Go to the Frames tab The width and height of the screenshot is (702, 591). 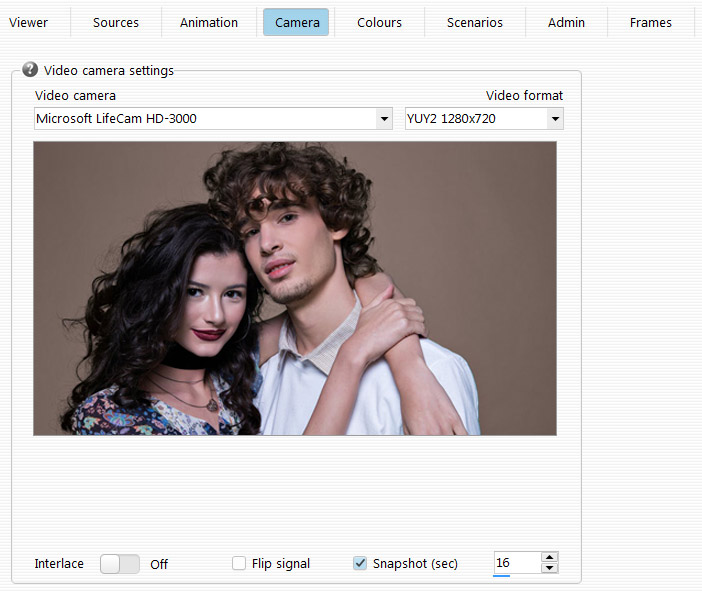pyautogui.click(x=650, y=22)
